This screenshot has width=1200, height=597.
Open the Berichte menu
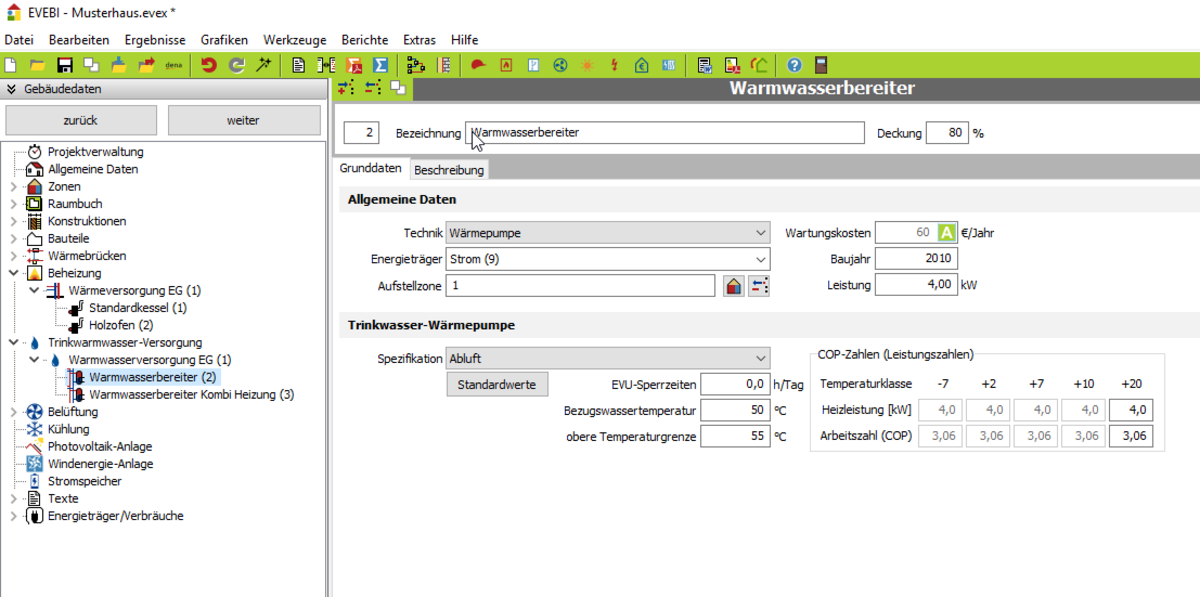tap(364, 40)
